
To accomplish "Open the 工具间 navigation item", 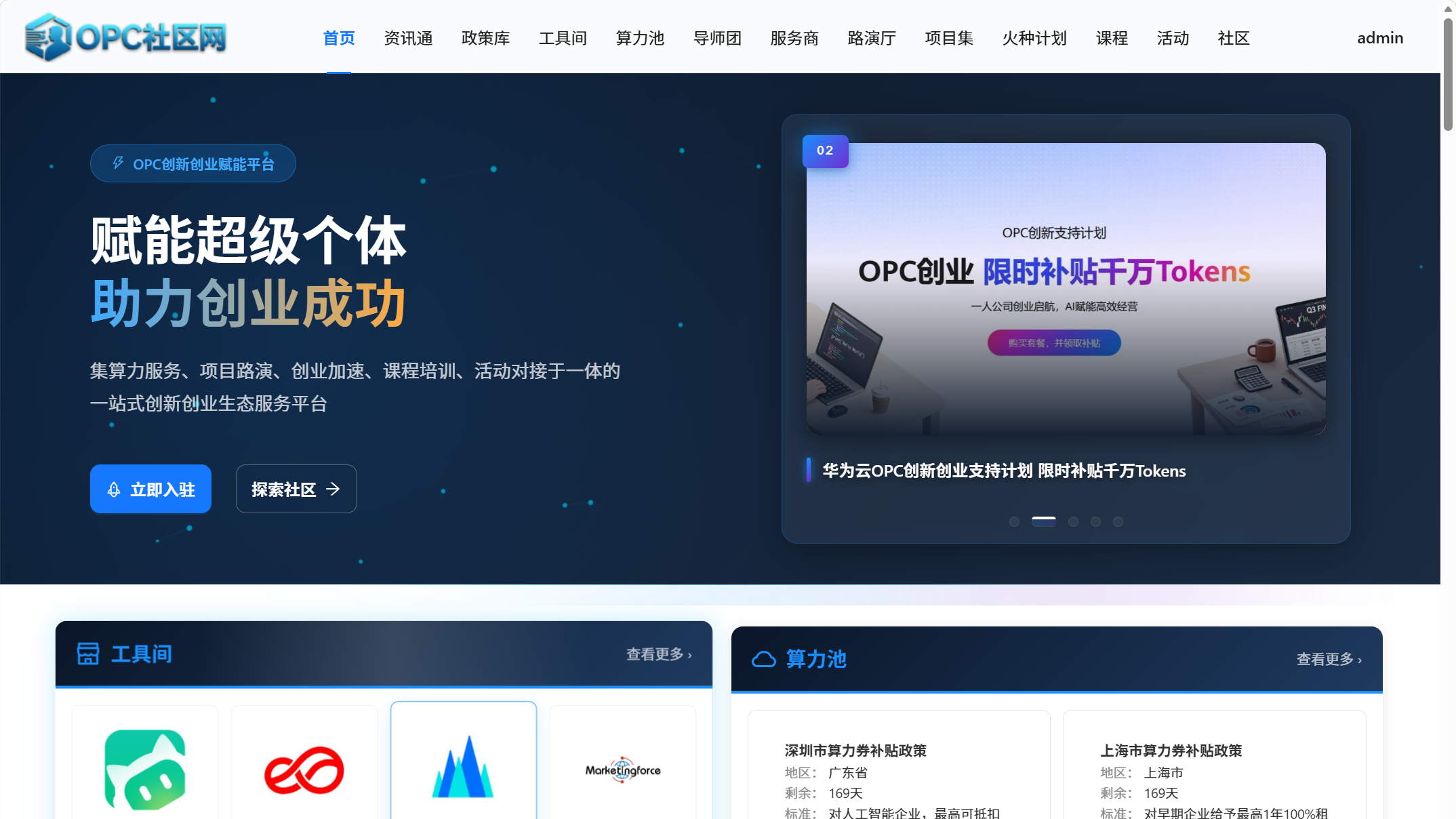I will coord(563,38).
